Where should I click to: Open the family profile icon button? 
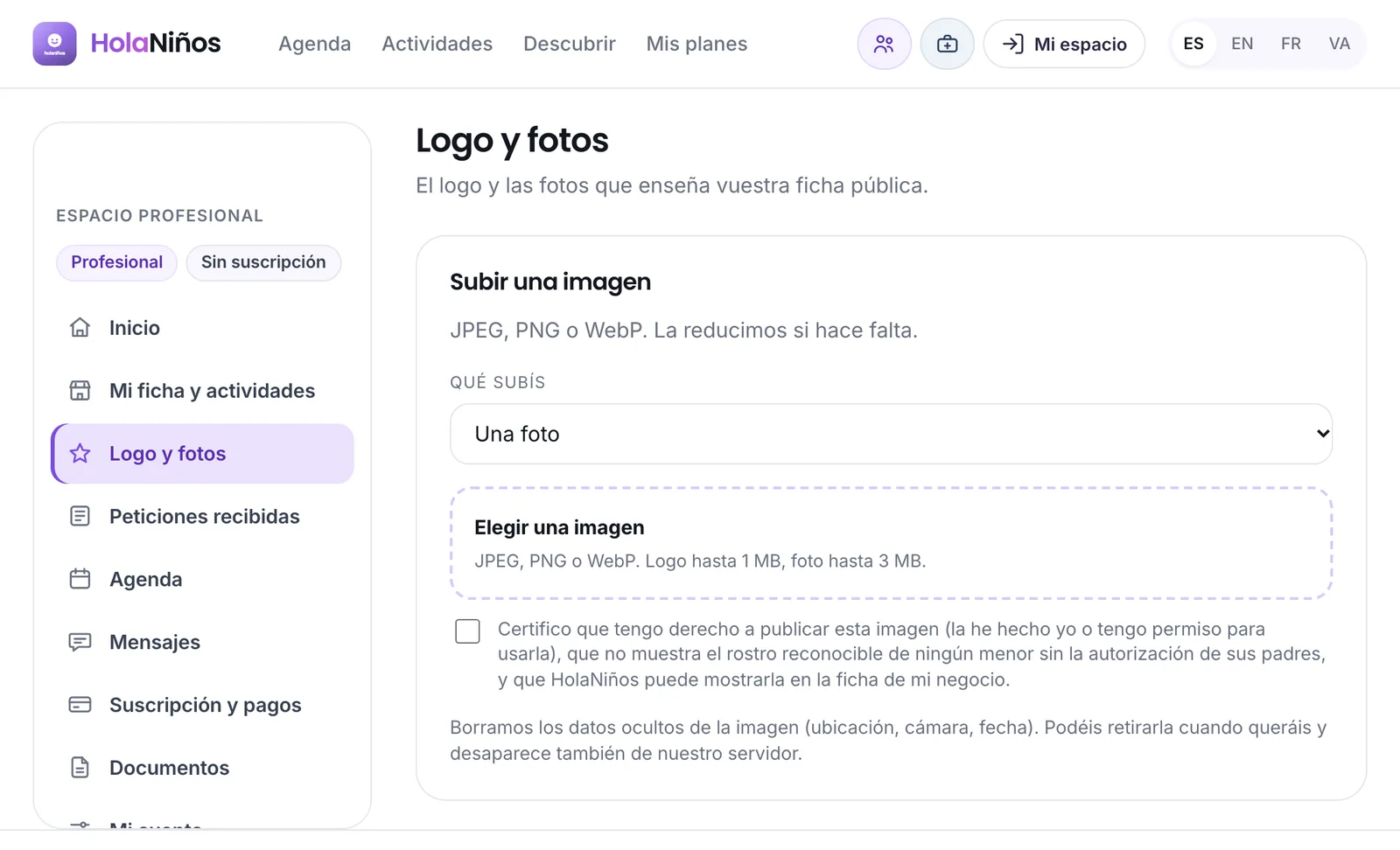(884, 44)
